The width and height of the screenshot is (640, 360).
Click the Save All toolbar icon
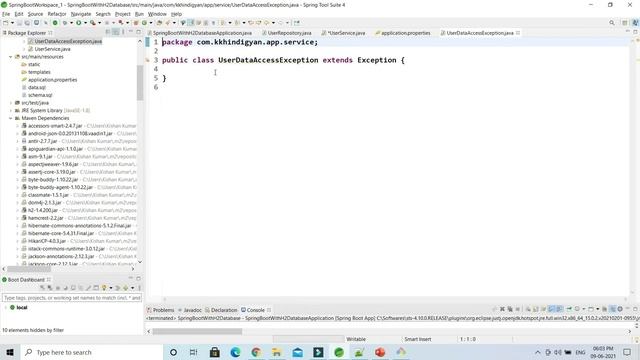(x=27, y=23)
